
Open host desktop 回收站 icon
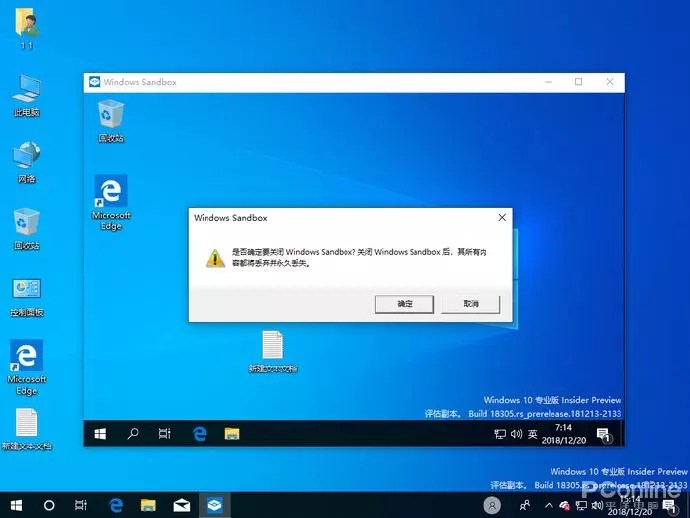pyautogui.click(x=27, y=228)
